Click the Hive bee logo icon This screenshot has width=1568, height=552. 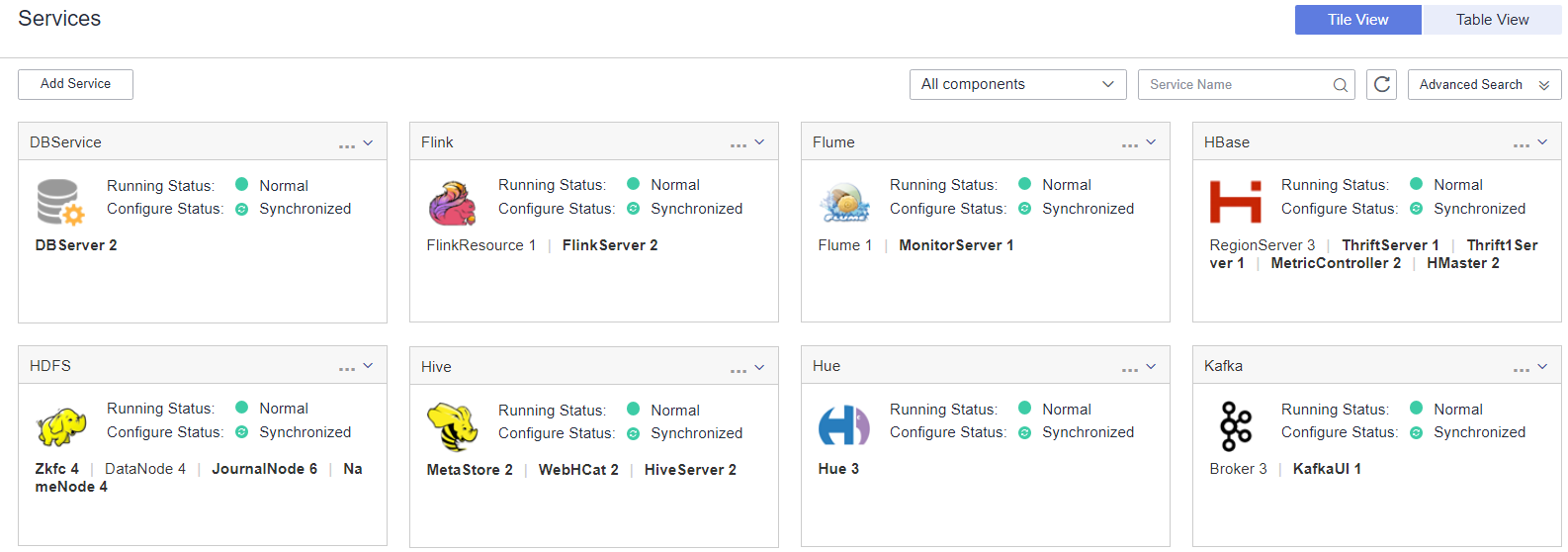click(452, 426)
